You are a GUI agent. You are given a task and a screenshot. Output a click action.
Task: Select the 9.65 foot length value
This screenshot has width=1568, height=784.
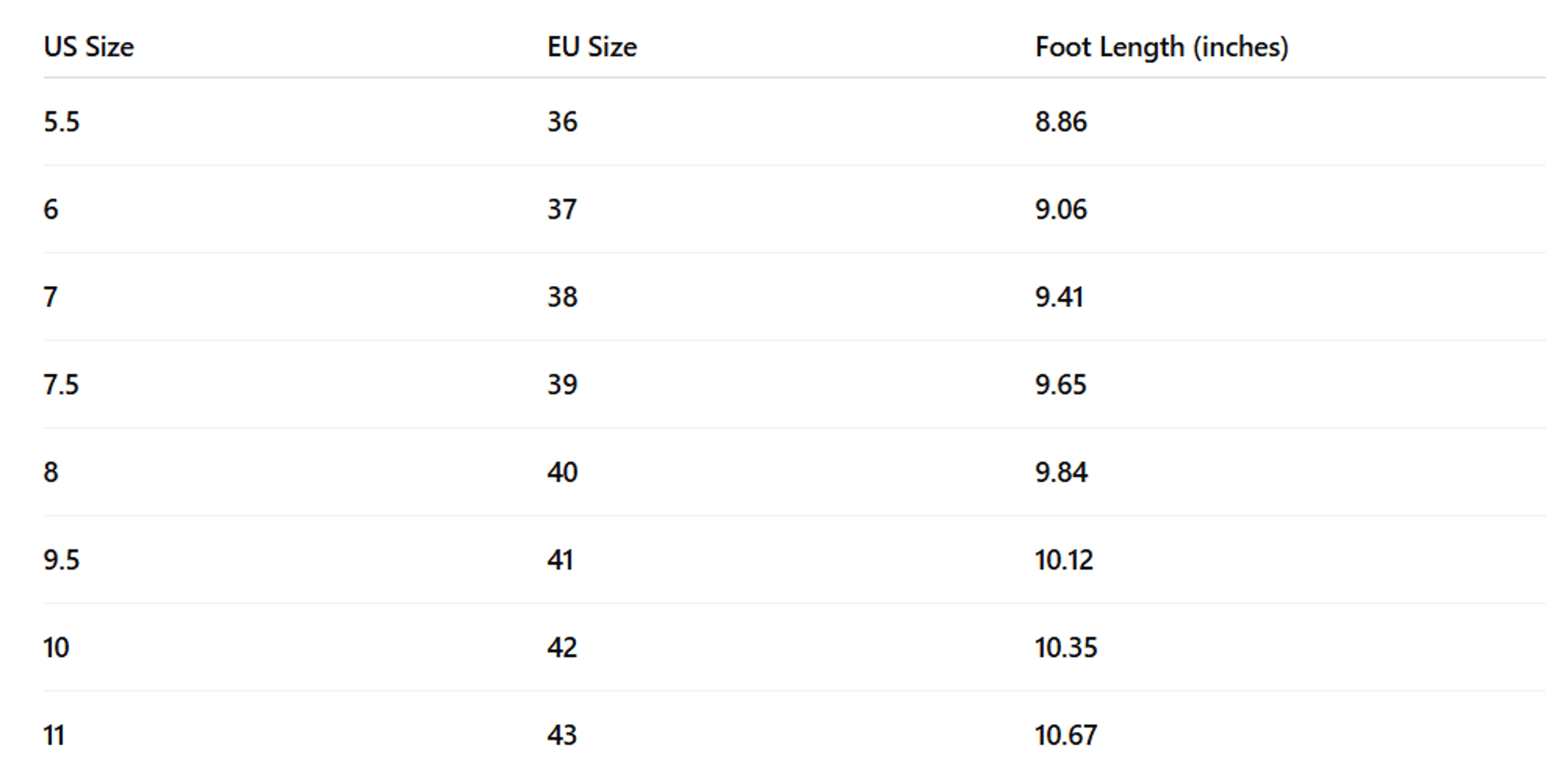1061,385
